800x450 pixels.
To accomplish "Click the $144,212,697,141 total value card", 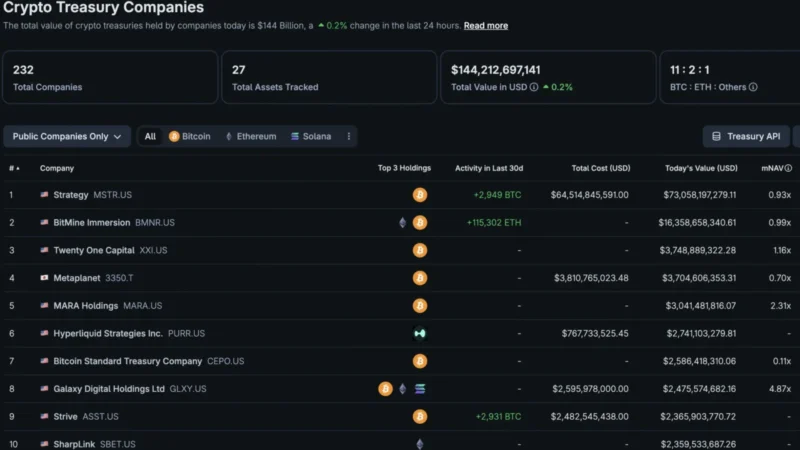I will click(x=548, y=77).
